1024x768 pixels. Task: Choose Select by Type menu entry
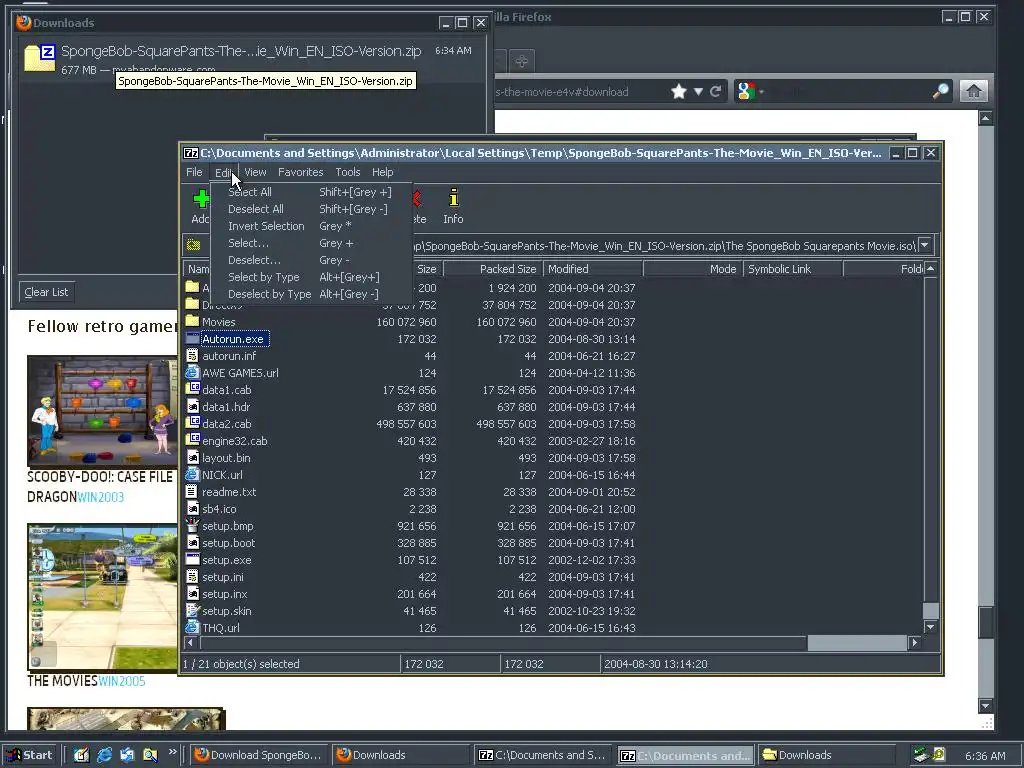point(310,277)
